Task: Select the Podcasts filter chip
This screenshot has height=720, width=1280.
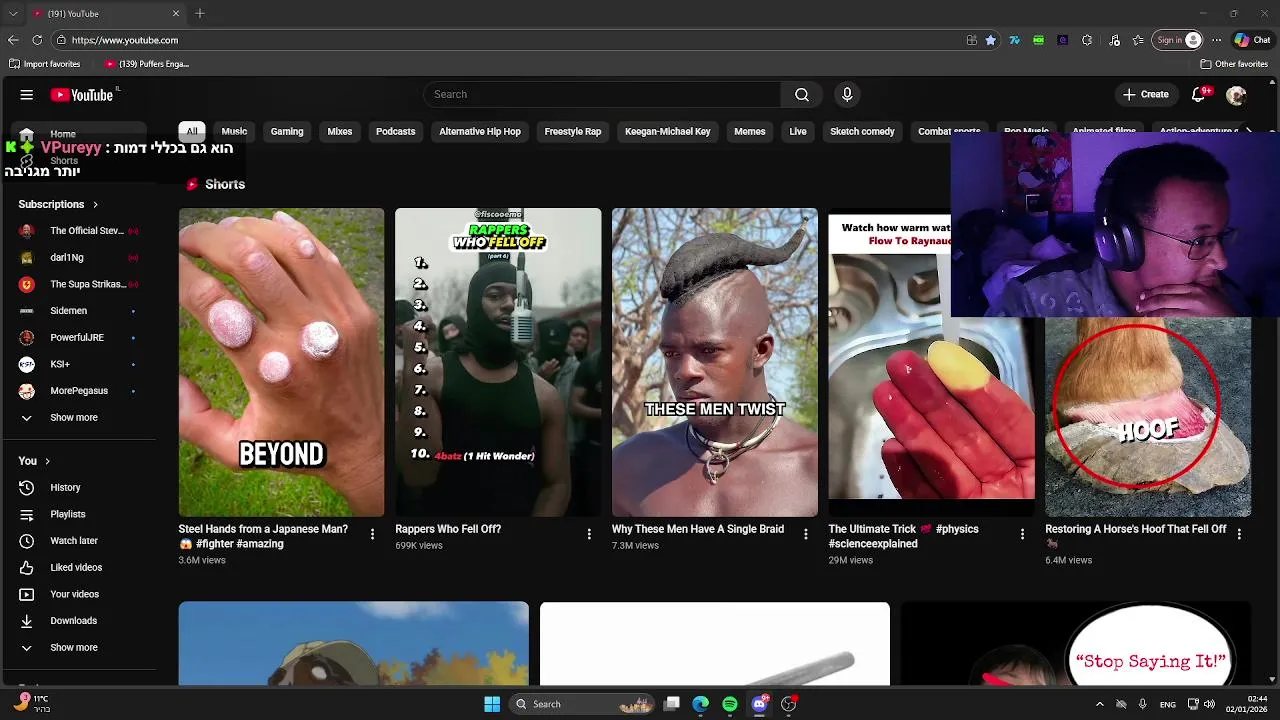Action: [x=396, y=132]
